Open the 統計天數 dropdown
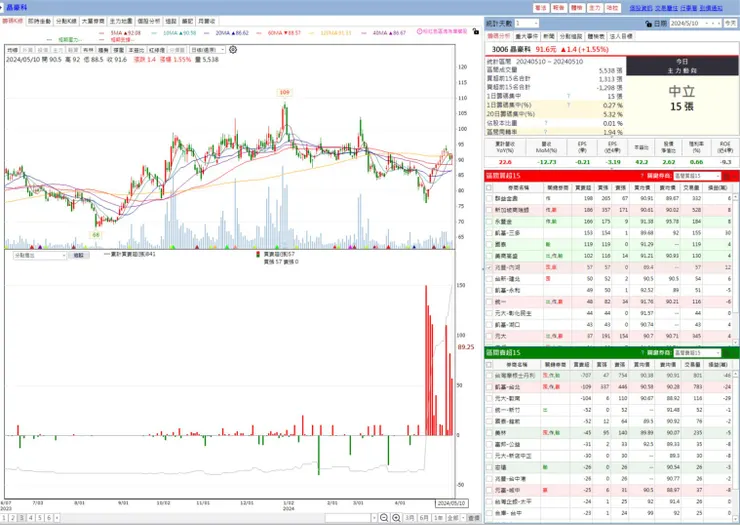Image resolution: width=740 pixels, height=525 pixels. pos(527,23)
